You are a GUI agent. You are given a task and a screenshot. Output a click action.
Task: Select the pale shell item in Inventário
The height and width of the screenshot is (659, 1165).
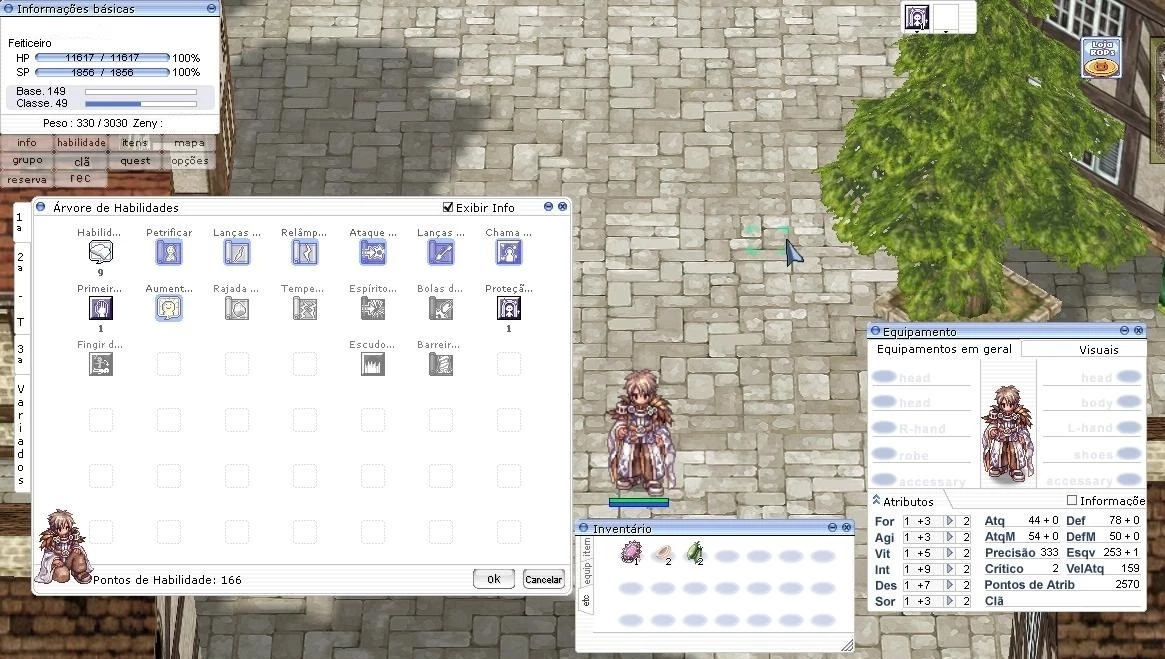click(662, 554)
